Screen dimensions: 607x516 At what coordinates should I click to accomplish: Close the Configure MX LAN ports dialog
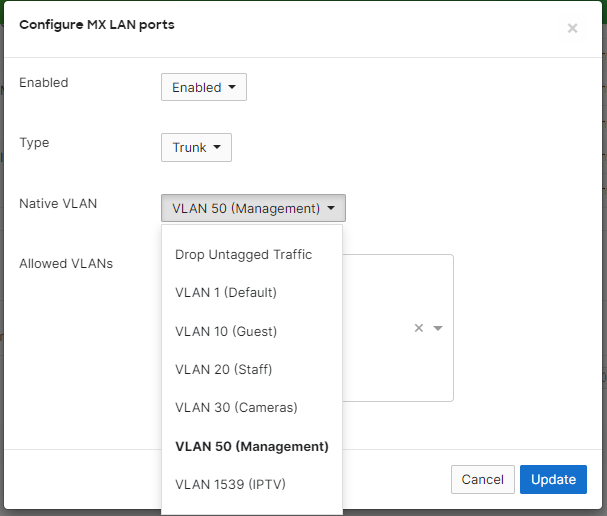[572, 28]
